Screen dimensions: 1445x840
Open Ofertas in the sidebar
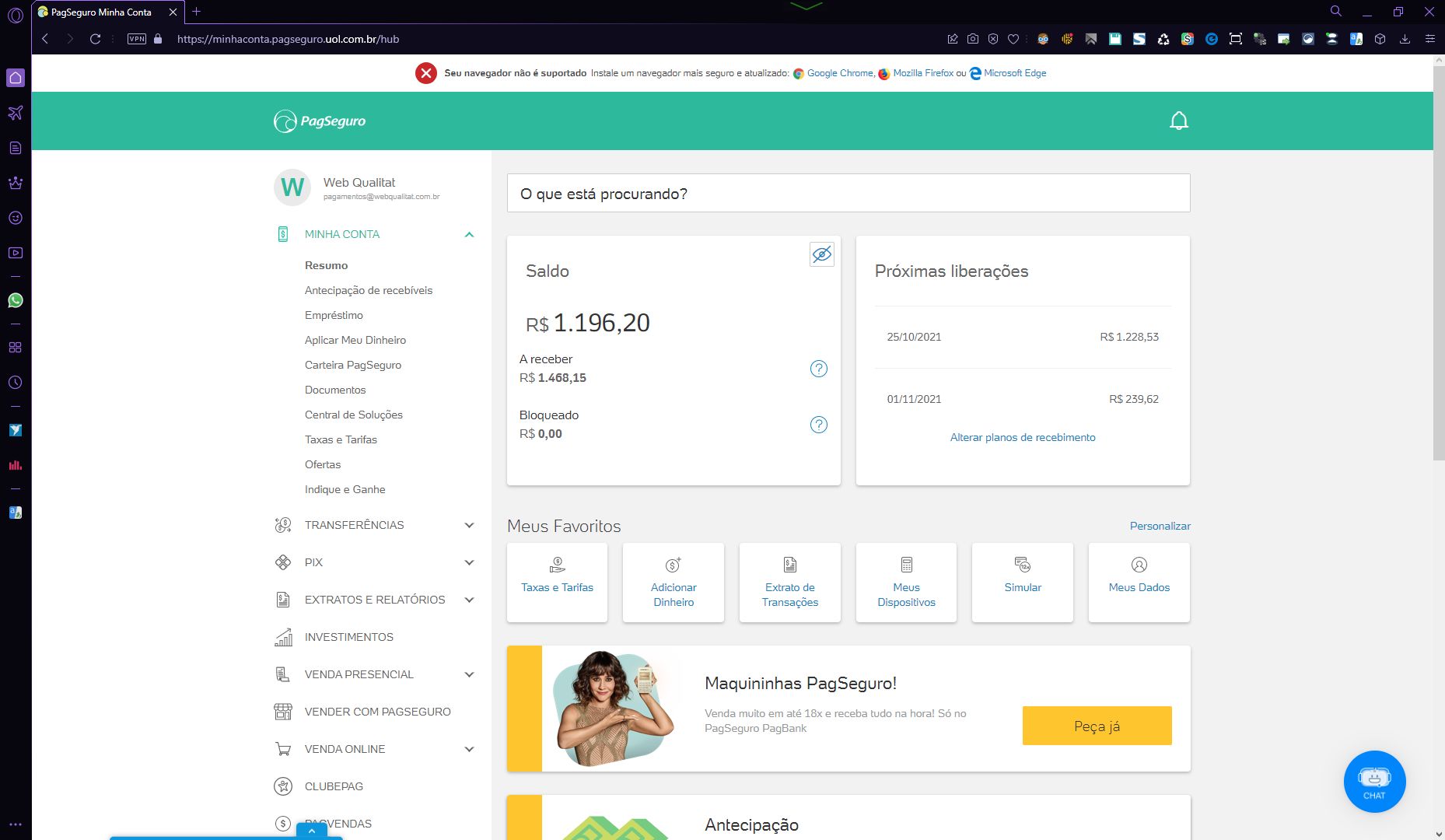click(323, 464)
